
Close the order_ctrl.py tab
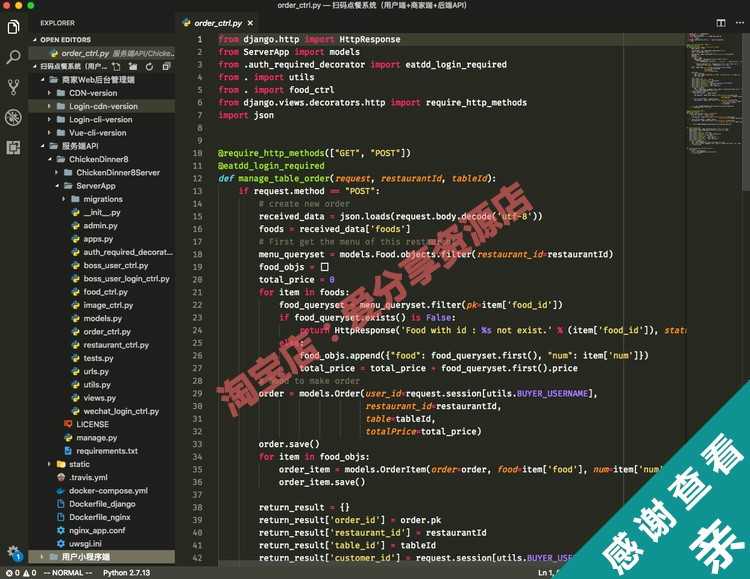coord(250,23)
